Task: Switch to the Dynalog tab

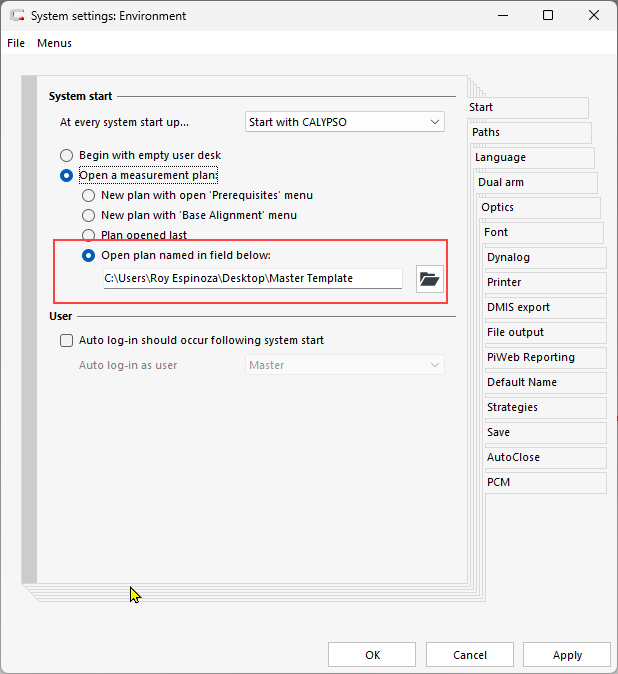Action: (546, 257)
